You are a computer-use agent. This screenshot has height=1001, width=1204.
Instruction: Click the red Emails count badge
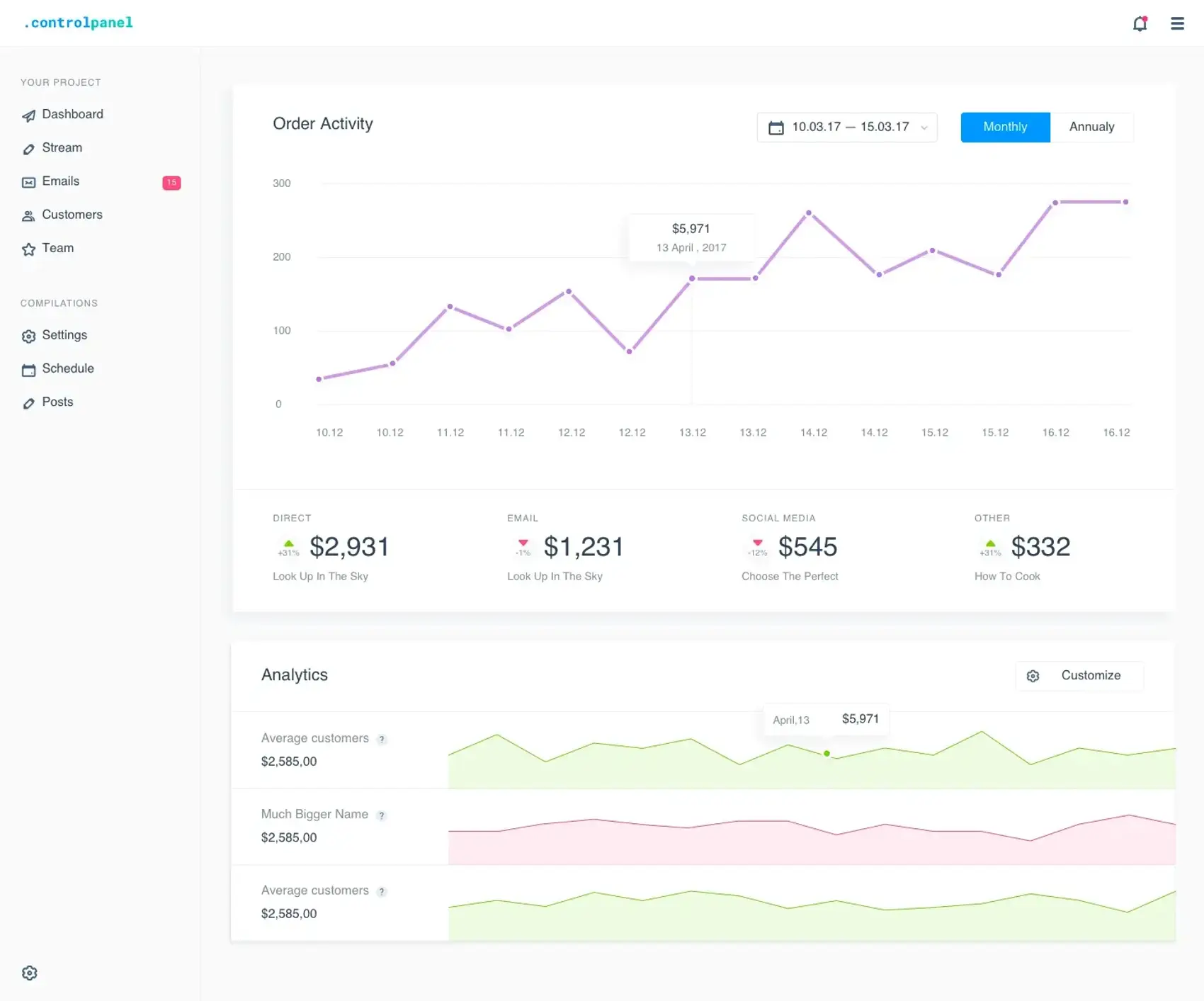pyautogui.click(x=171, y=183)
